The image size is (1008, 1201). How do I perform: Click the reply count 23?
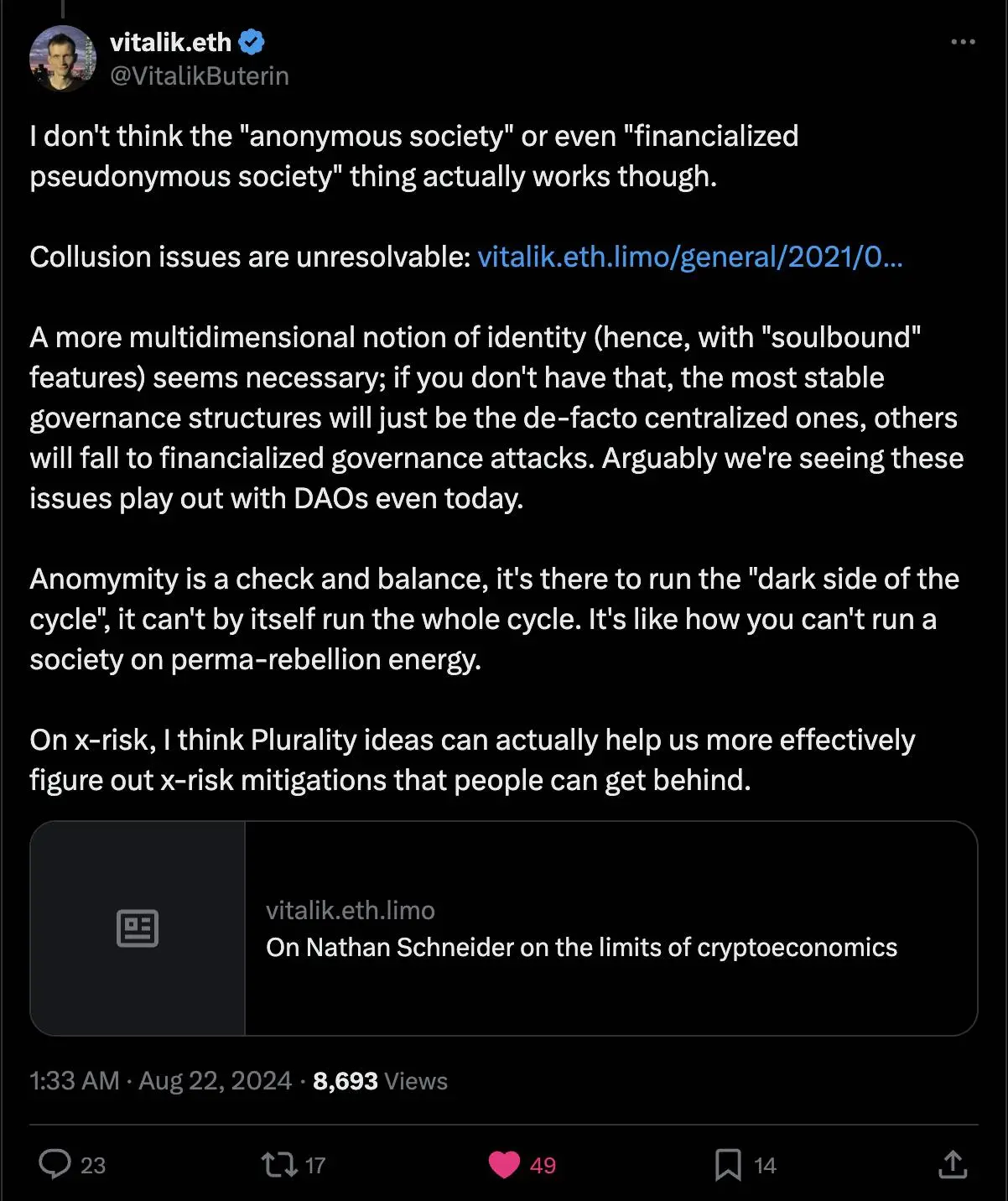(x=92, y=1165)
